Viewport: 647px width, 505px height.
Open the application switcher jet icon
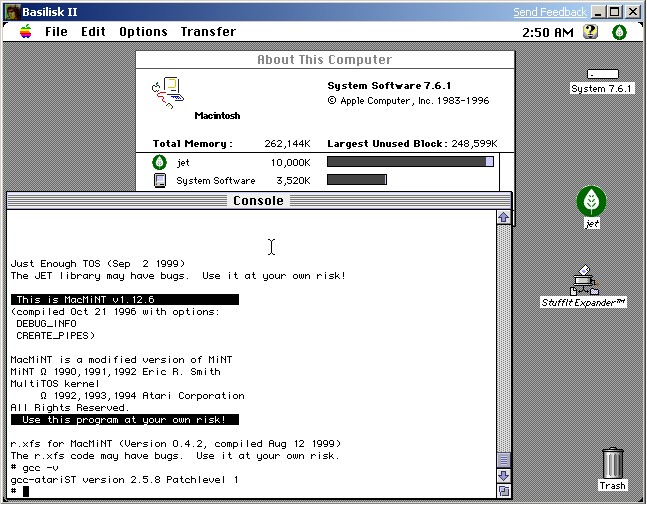pyautogui.click(x=619, y=32)
